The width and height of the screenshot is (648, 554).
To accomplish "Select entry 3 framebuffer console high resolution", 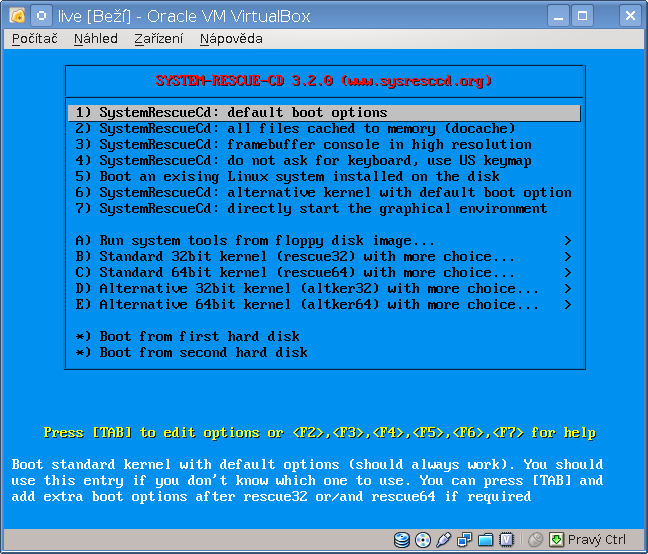I will (x=324, y=145).
